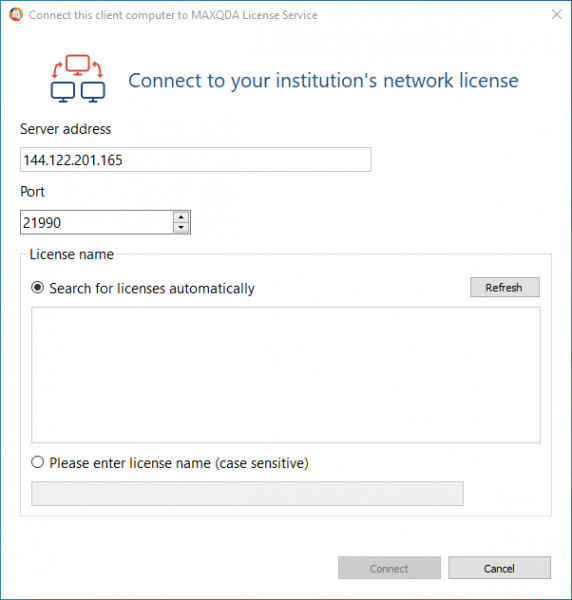Select Search for licenses automatically radio
This screenshot has height=600, width=572.
click(x=37, y=287)
